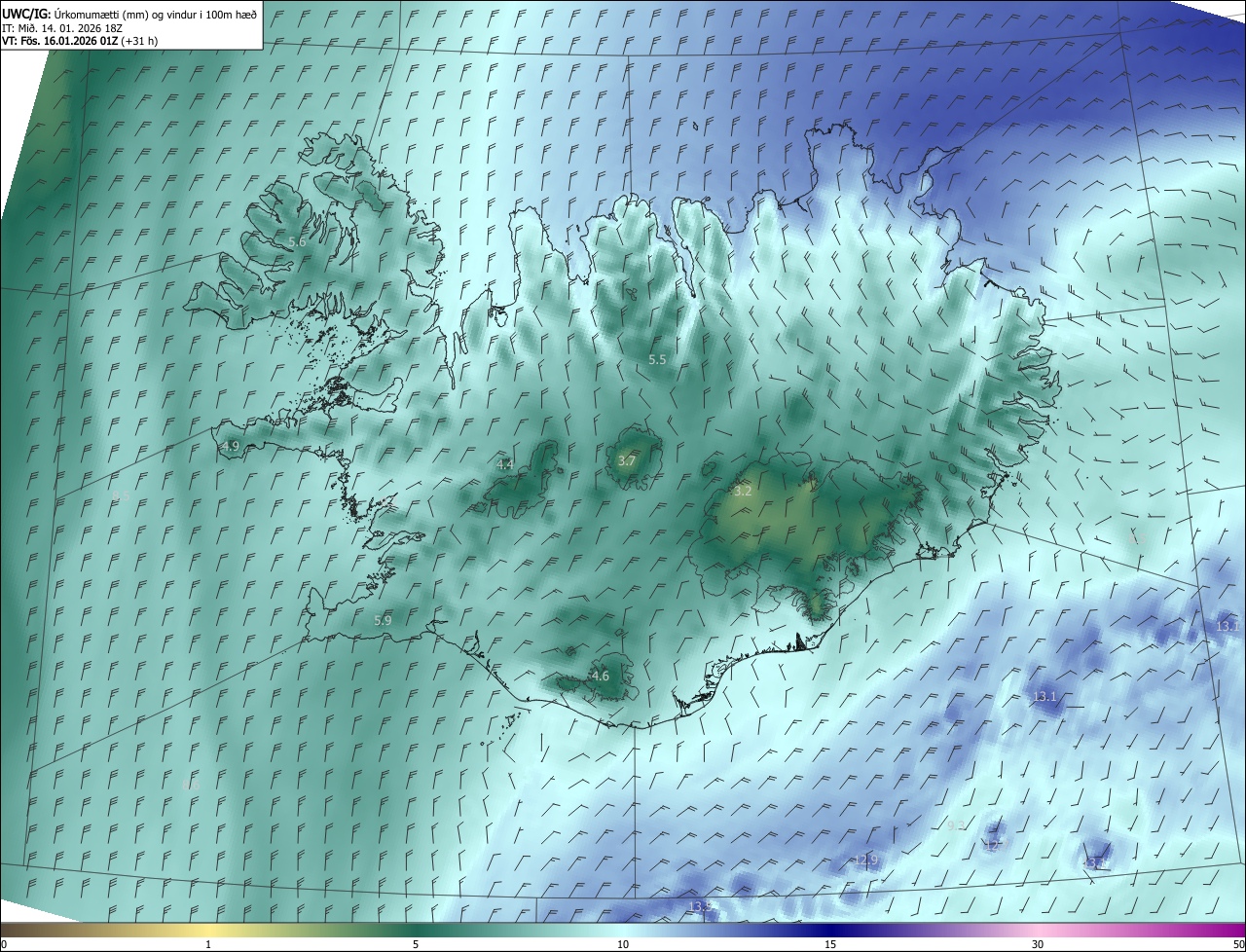Image resolution: width=1246 pixels, height=952 pixels.
Task: Click the 4.6 value over the Mýrdalsjökull glacier
Action: [x=601, y=676]
